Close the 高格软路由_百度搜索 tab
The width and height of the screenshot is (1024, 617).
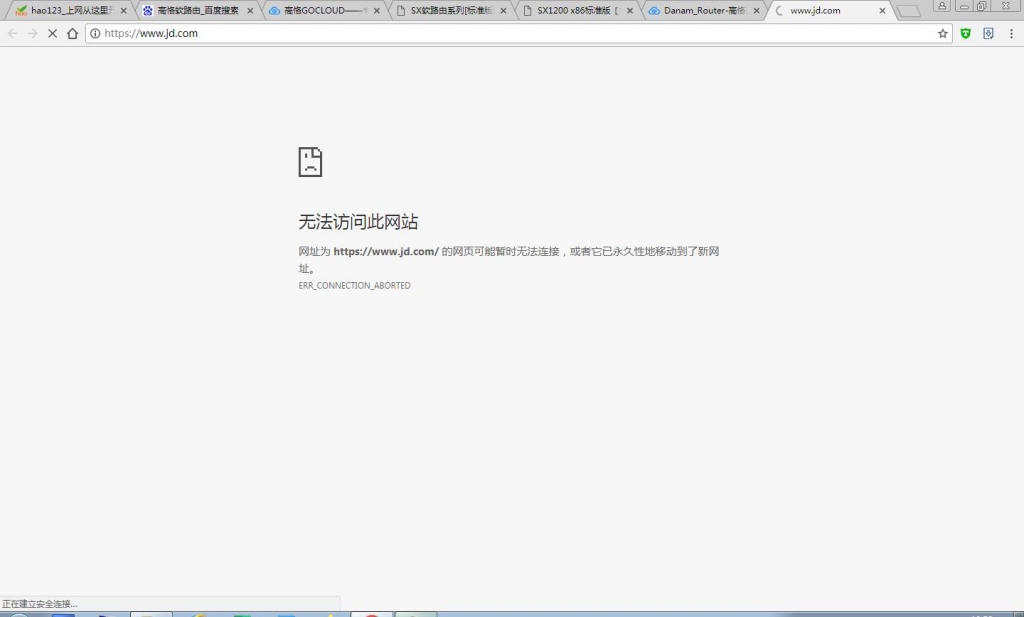pos(250,10)
